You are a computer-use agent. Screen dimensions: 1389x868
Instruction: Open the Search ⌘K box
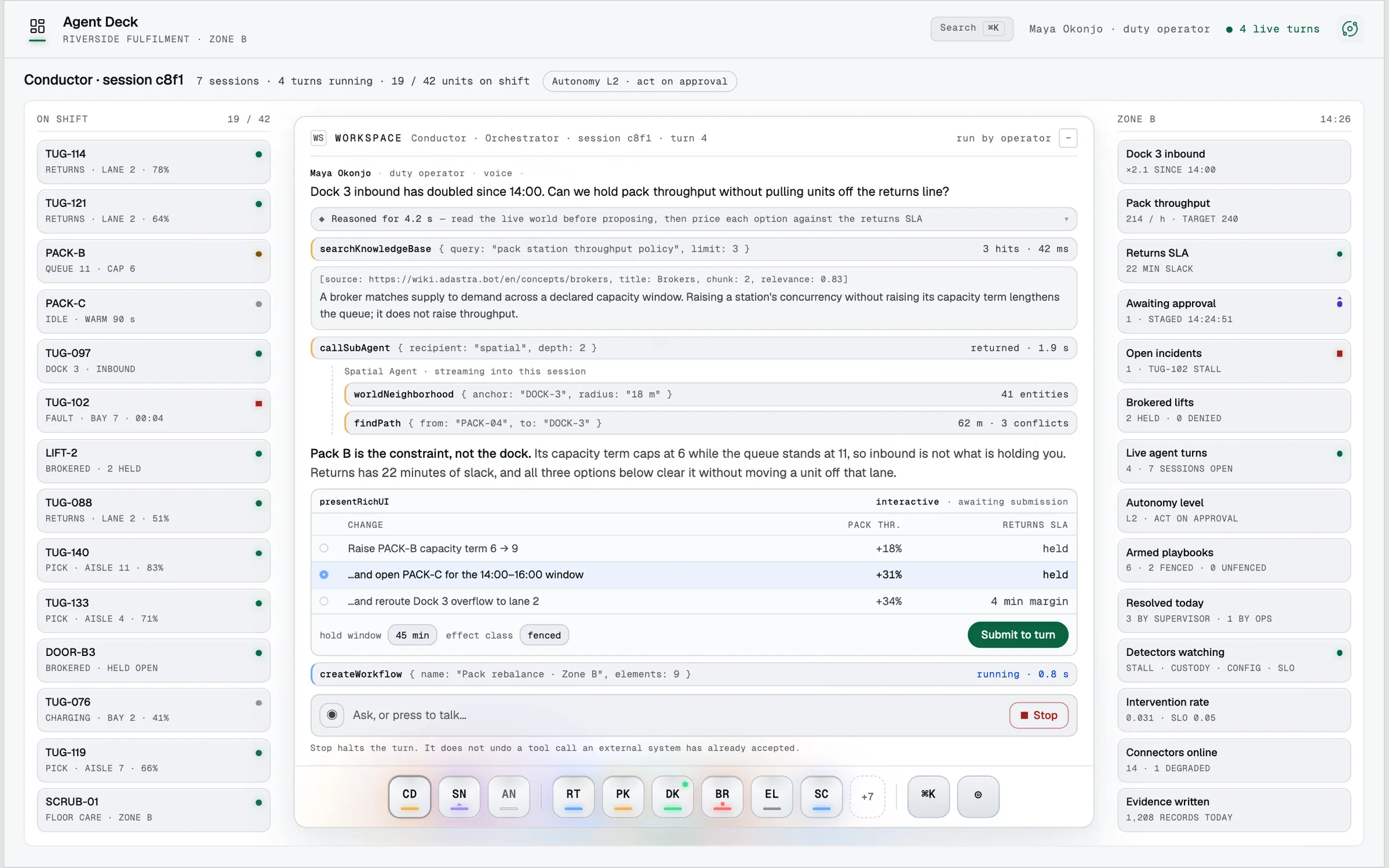[971, 28]
